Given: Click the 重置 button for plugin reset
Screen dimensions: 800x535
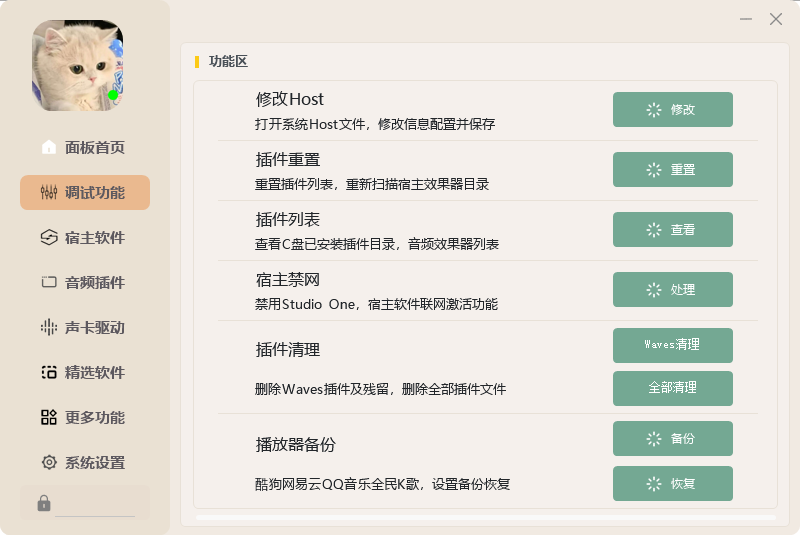Looking at the screenshot, I should tap(672, 169).
